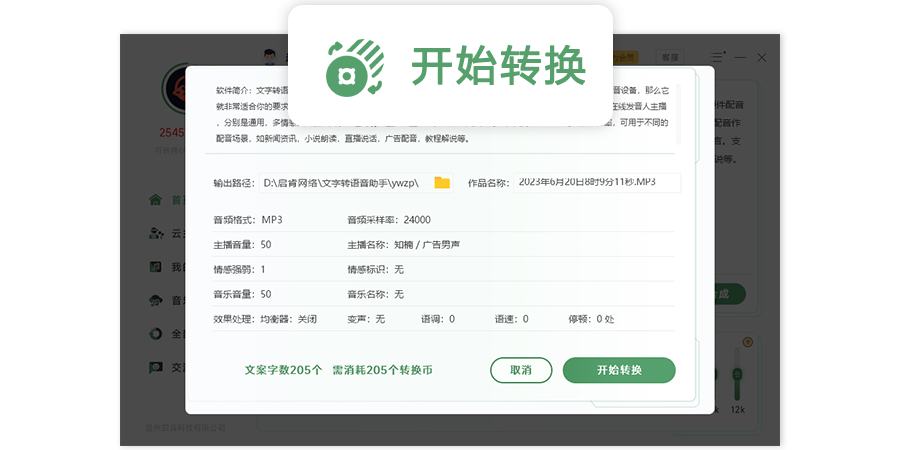Click the cloud users sidebar icon
The image size is (900, 450).
[155, 233]
